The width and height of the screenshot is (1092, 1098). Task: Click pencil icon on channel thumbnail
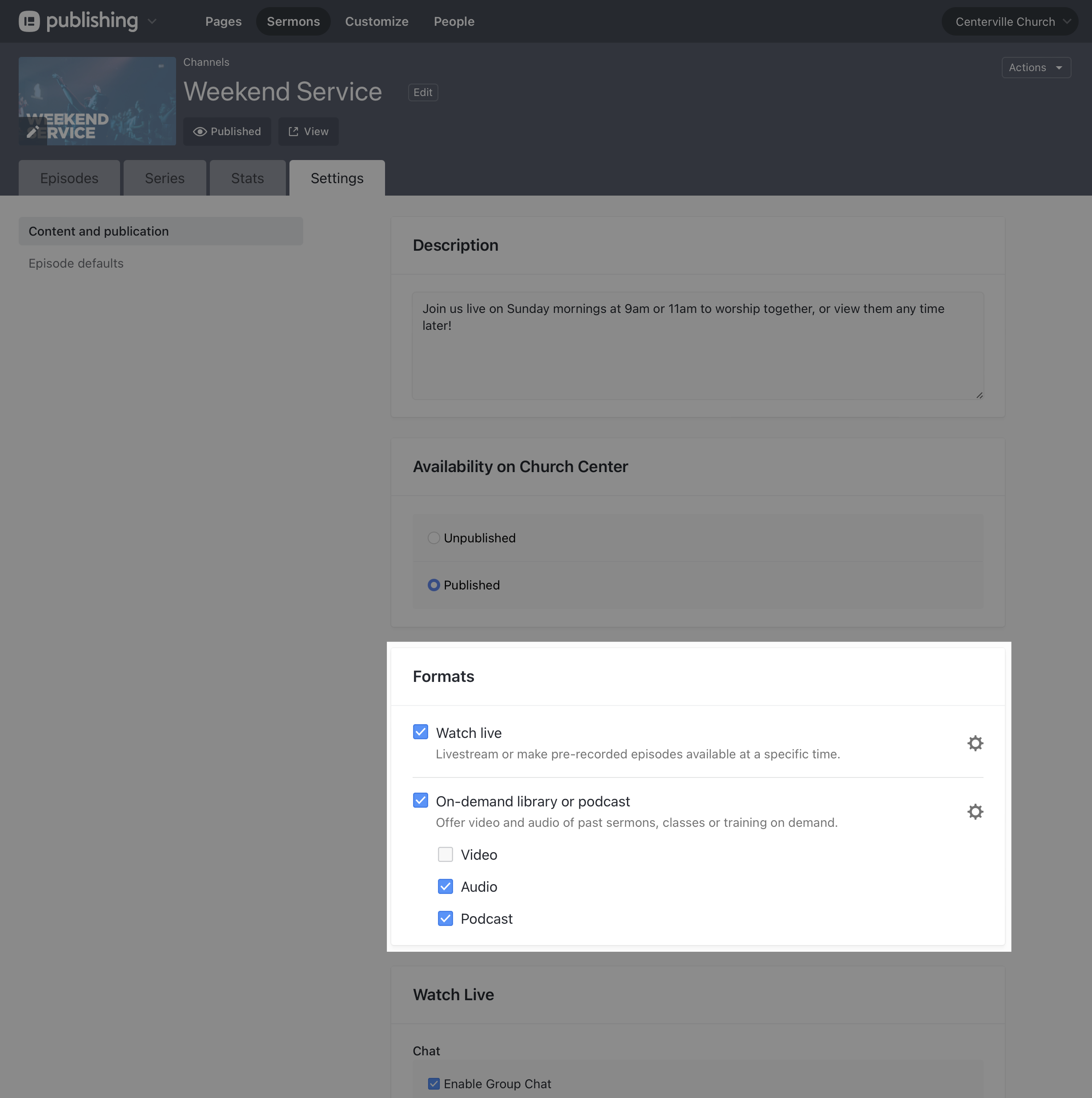coord(32,132)
